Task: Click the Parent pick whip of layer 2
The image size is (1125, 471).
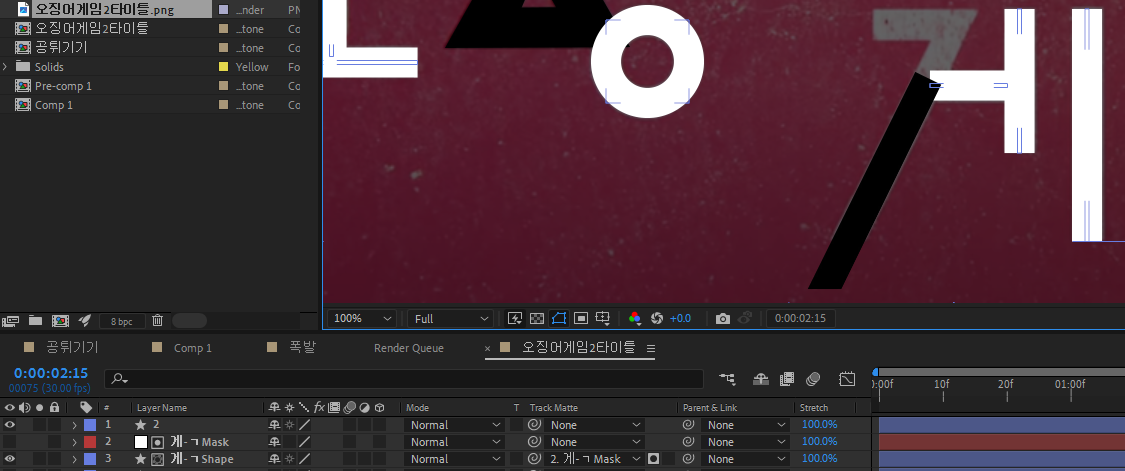Action: point(688,442)
